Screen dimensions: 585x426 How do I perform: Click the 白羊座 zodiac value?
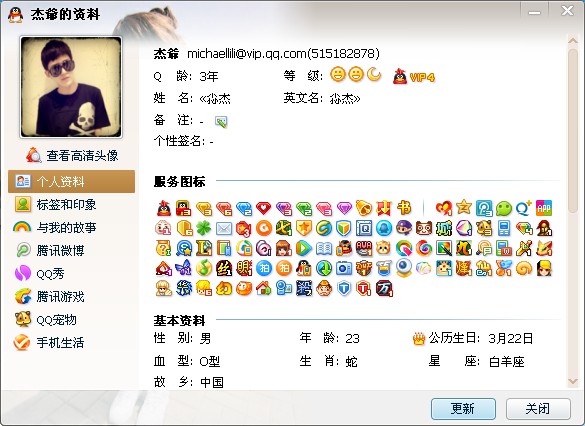(x=507, y=361)
